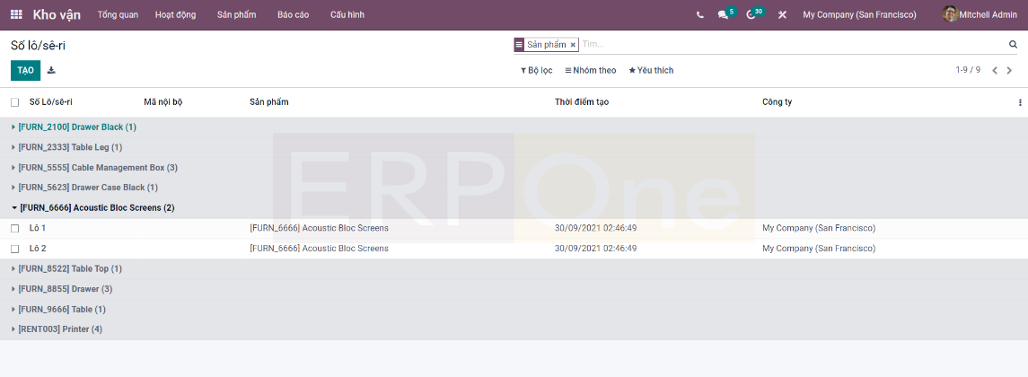This screenshot has width=1028, height=377.
Task: Open the Hoạt động menu
Action: point(176,14)
